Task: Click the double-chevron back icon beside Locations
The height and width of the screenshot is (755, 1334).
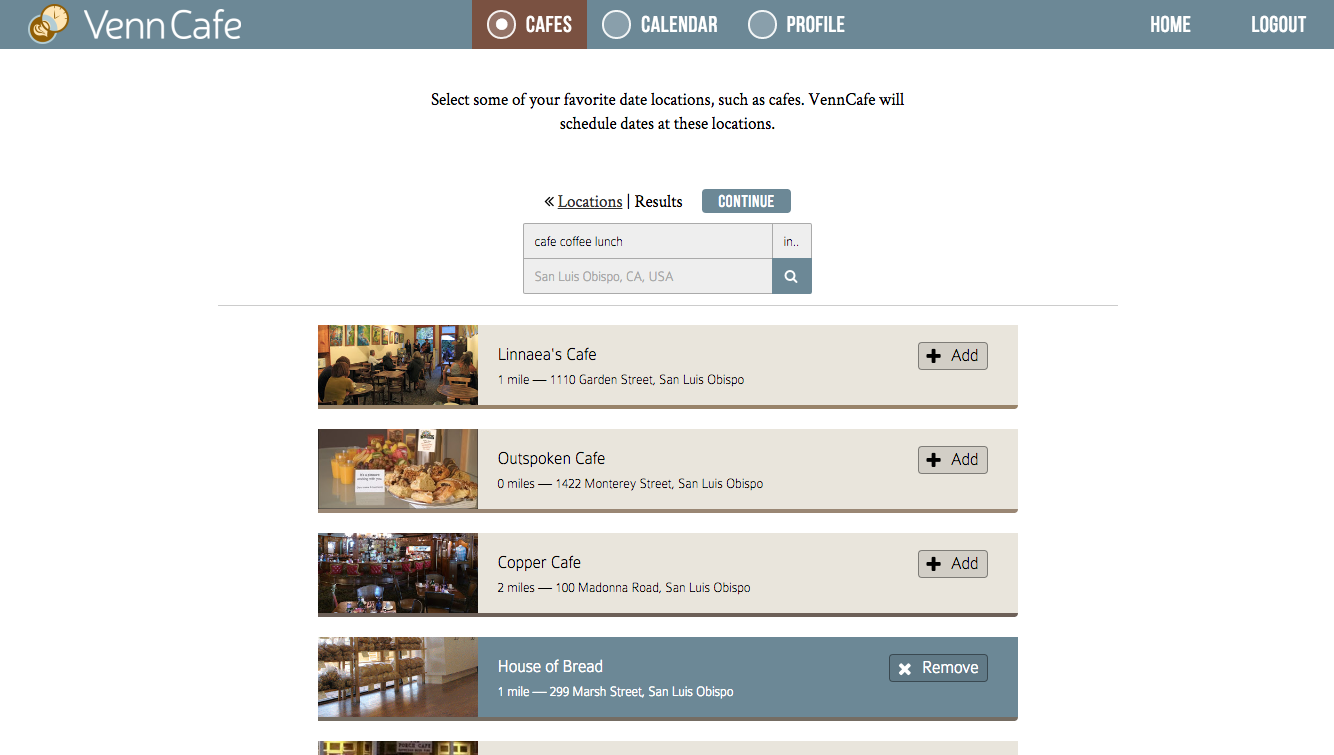Action: point(549,201)
